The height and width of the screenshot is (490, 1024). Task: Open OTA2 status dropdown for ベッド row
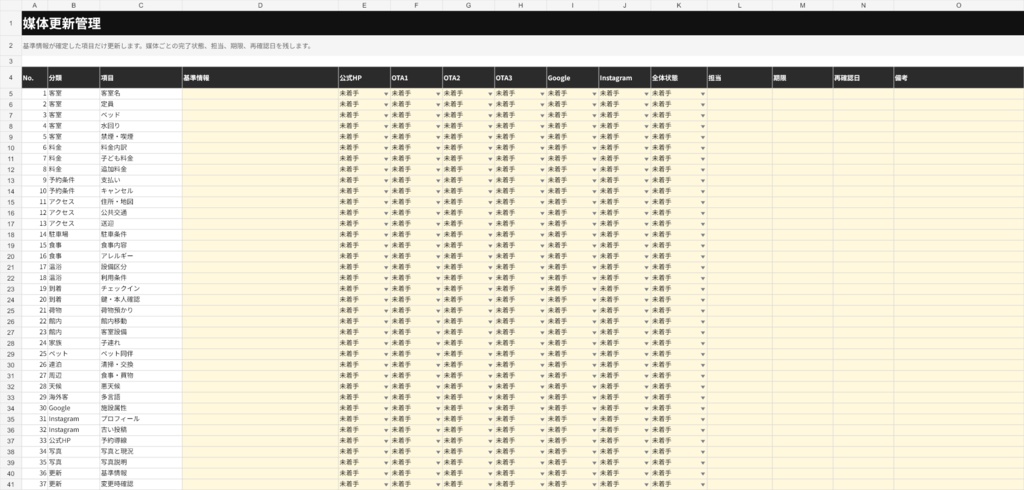pos(490,115)
